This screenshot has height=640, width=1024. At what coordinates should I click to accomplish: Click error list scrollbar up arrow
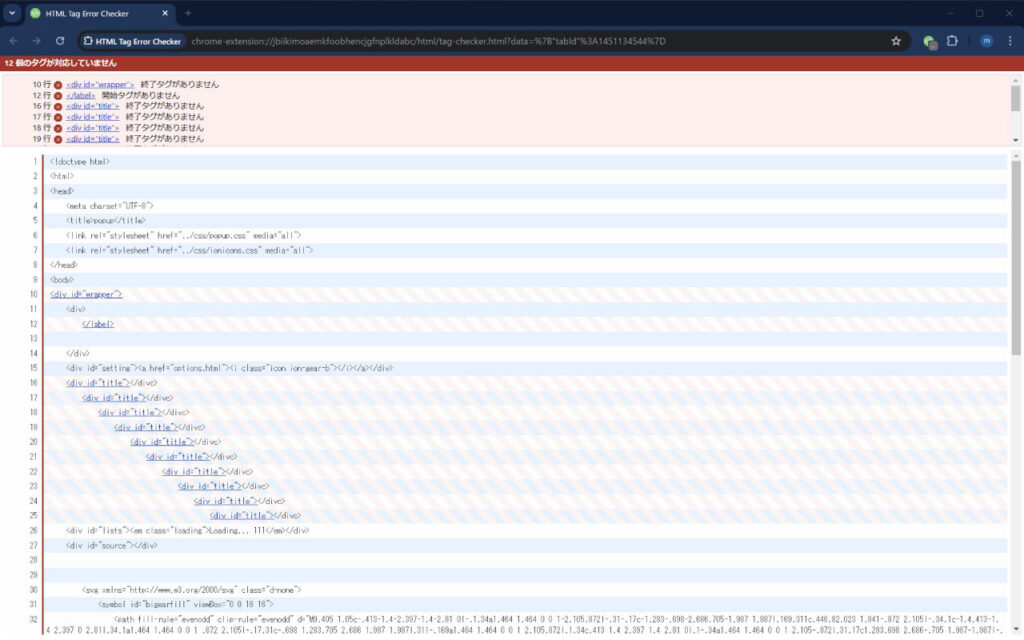tap(1016, 81)
